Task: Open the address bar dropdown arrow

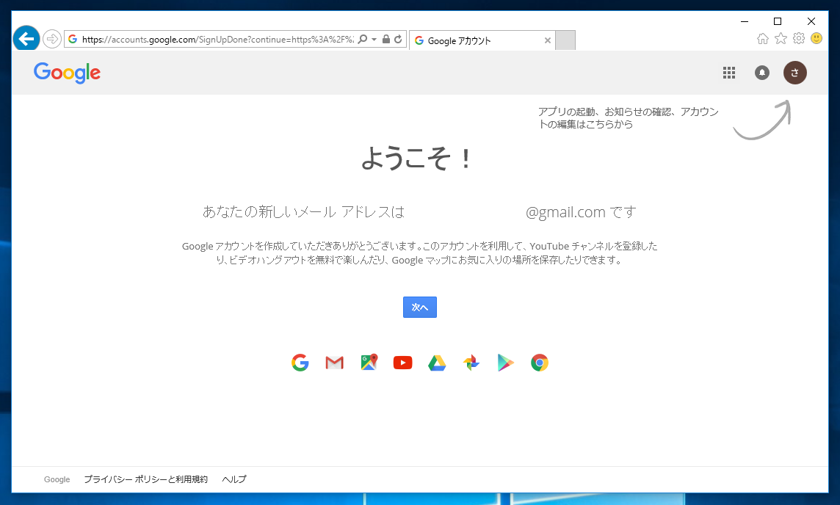Action: 374,39
